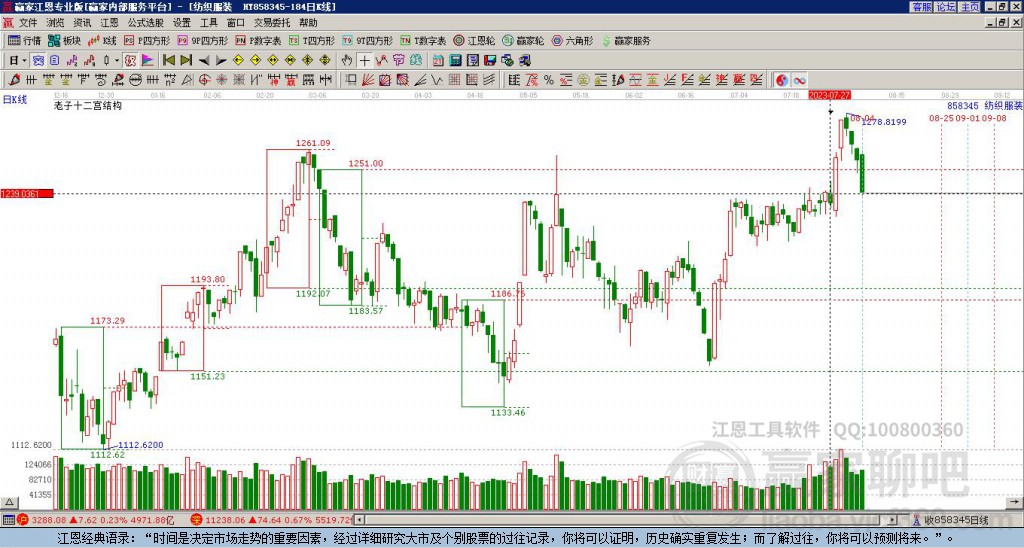Click the black right-pointing arrow icon
The height and width of the screenshot is (548, 1024).
(x=221, y=60)
